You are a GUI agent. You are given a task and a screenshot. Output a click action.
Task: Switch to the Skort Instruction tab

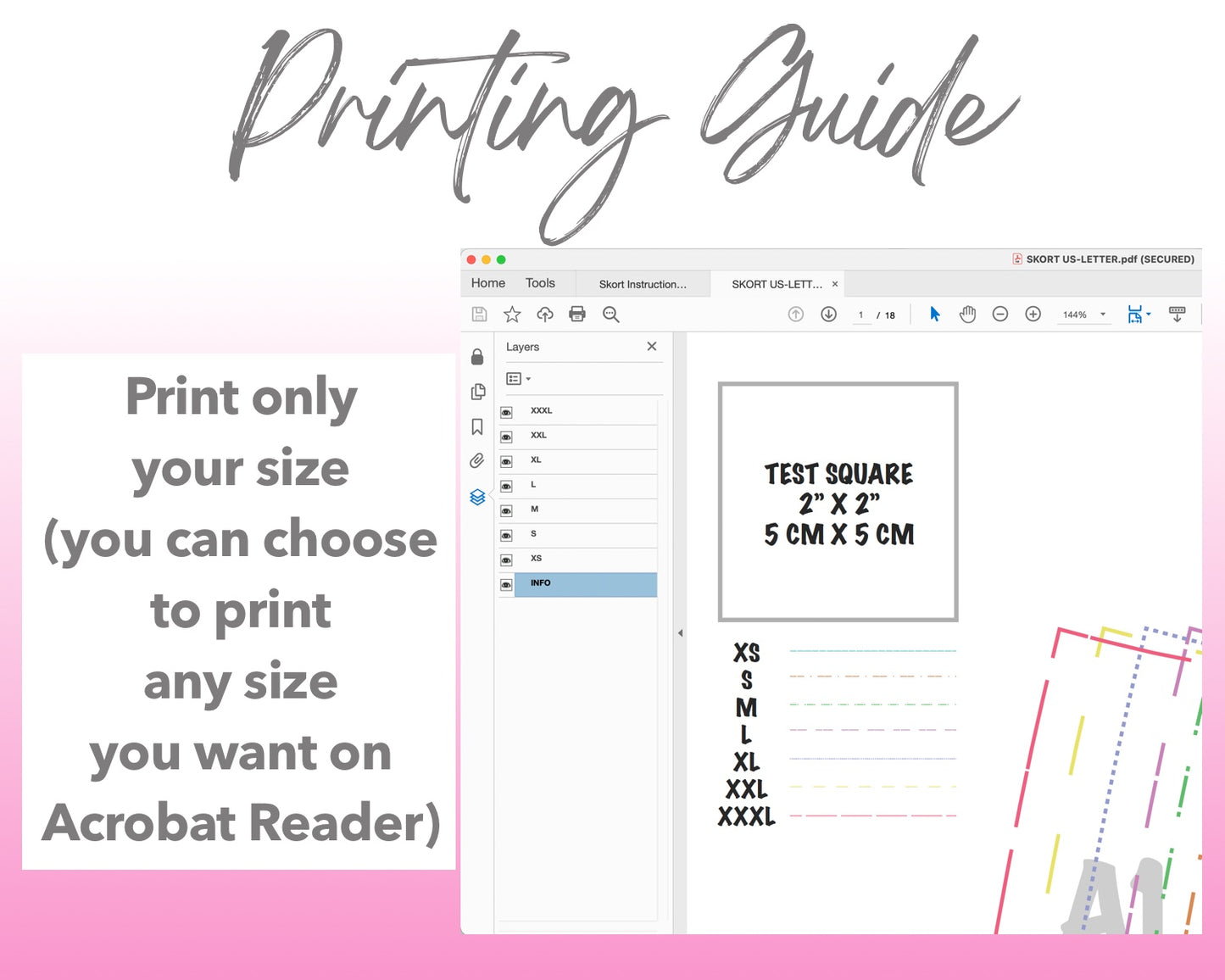[643, 284]
